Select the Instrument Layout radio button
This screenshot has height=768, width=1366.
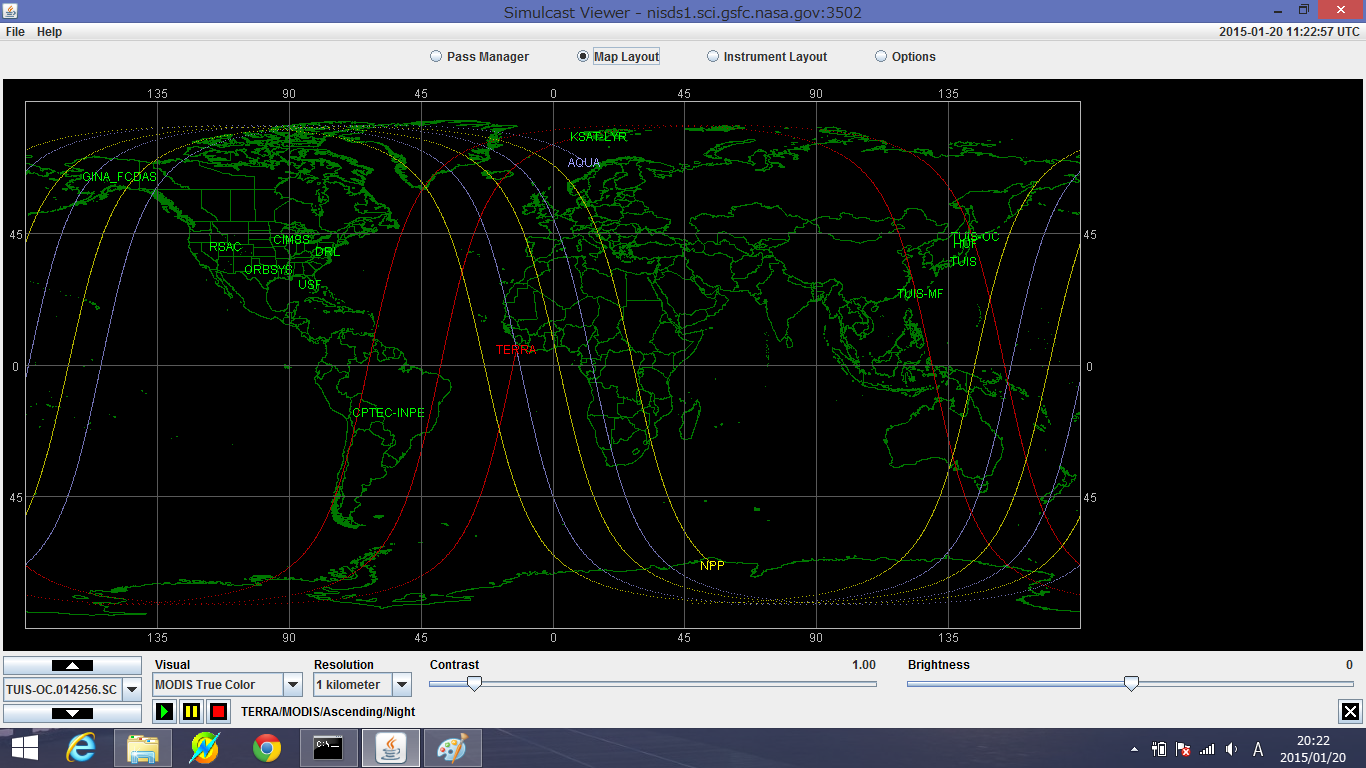(713, 57)
